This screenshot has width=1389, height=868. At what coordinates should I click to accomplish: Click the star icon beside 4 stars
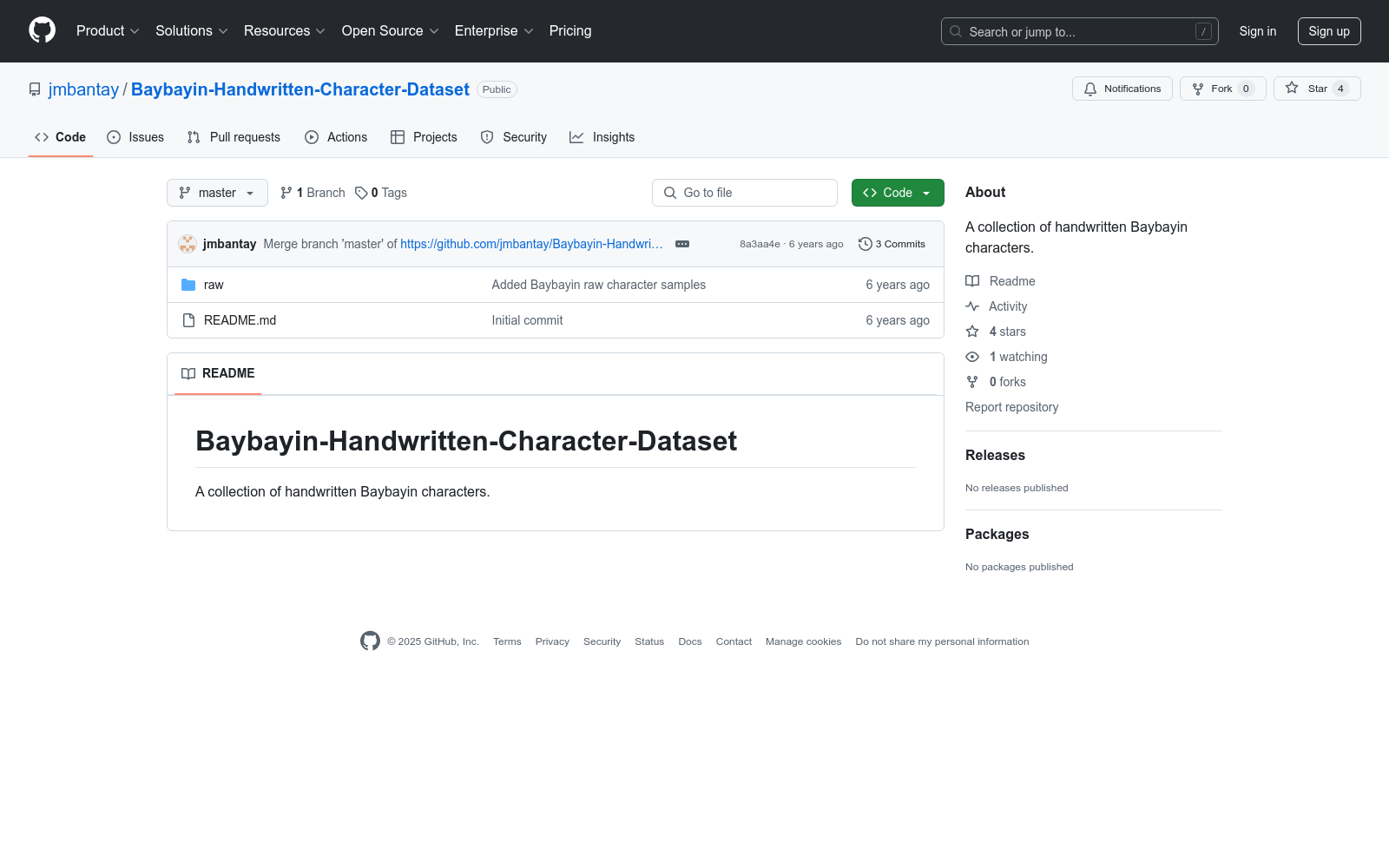pyautogui.click(x=972, y=332)
